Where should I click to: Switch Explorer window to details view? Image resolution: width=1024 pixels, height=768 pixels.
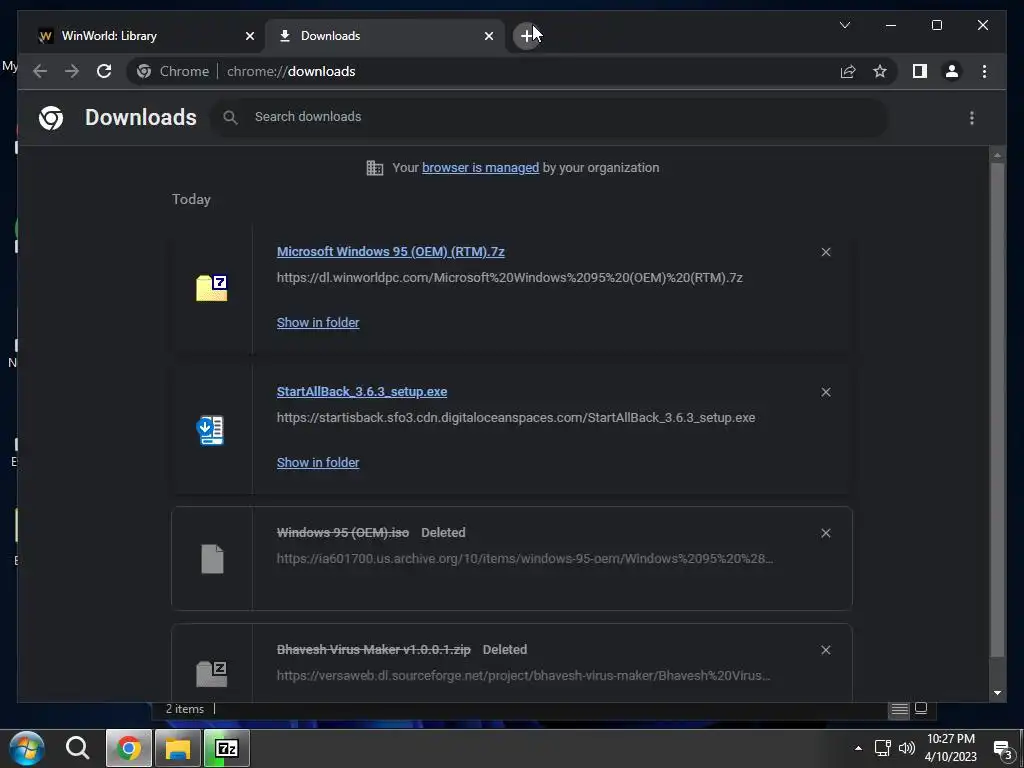coord(899,709)
